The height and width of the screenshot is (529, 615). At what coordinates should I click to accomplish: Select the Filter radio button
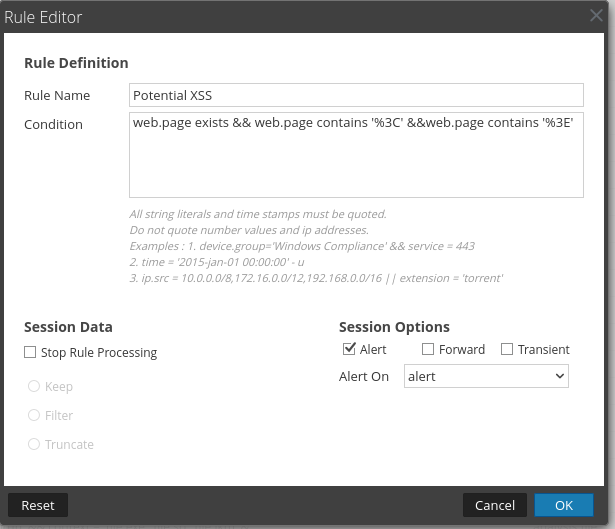(34, 415)
